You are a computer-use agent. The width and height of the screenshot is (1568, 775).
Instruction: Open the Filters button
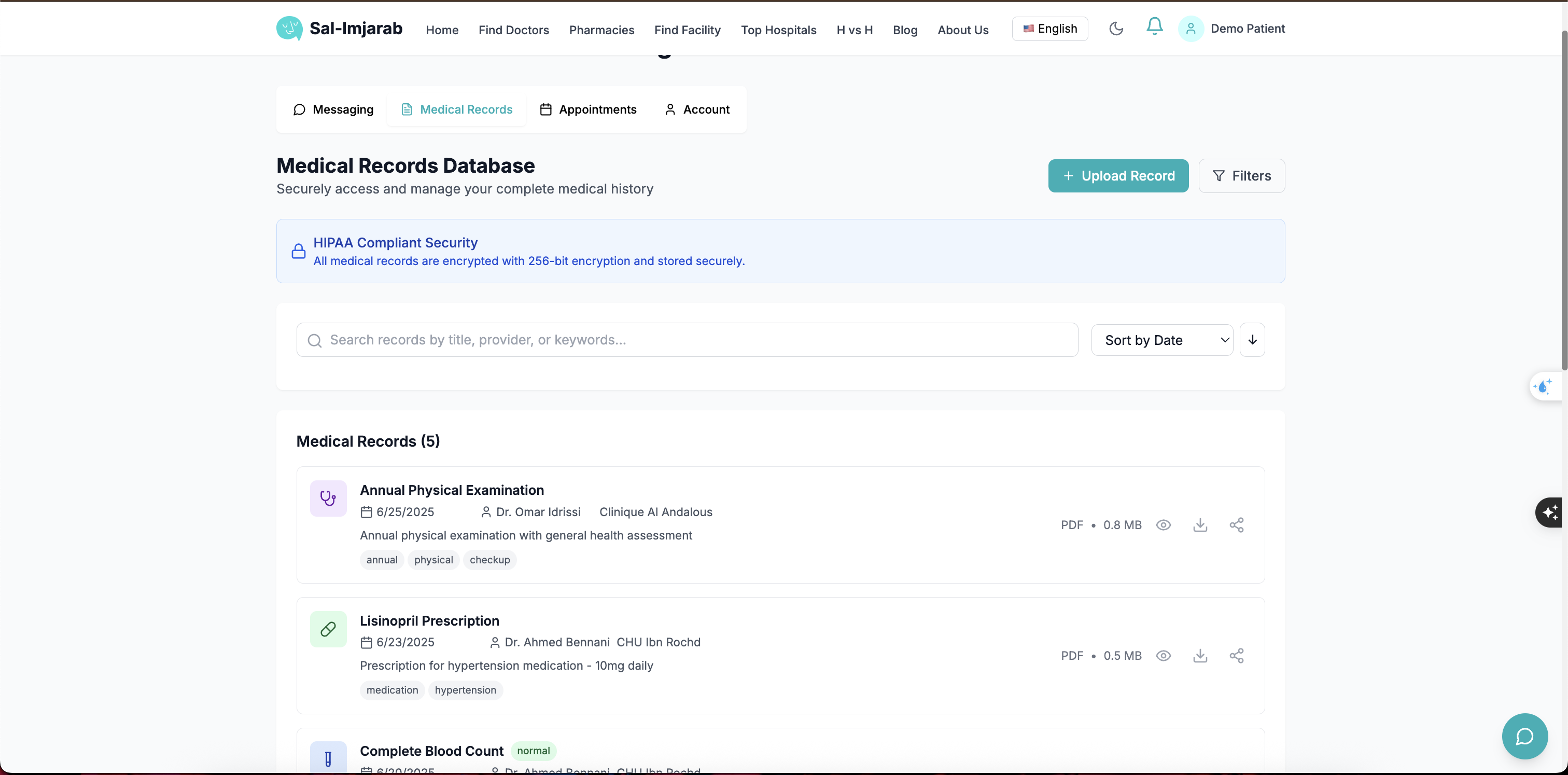pos(1241,176)
